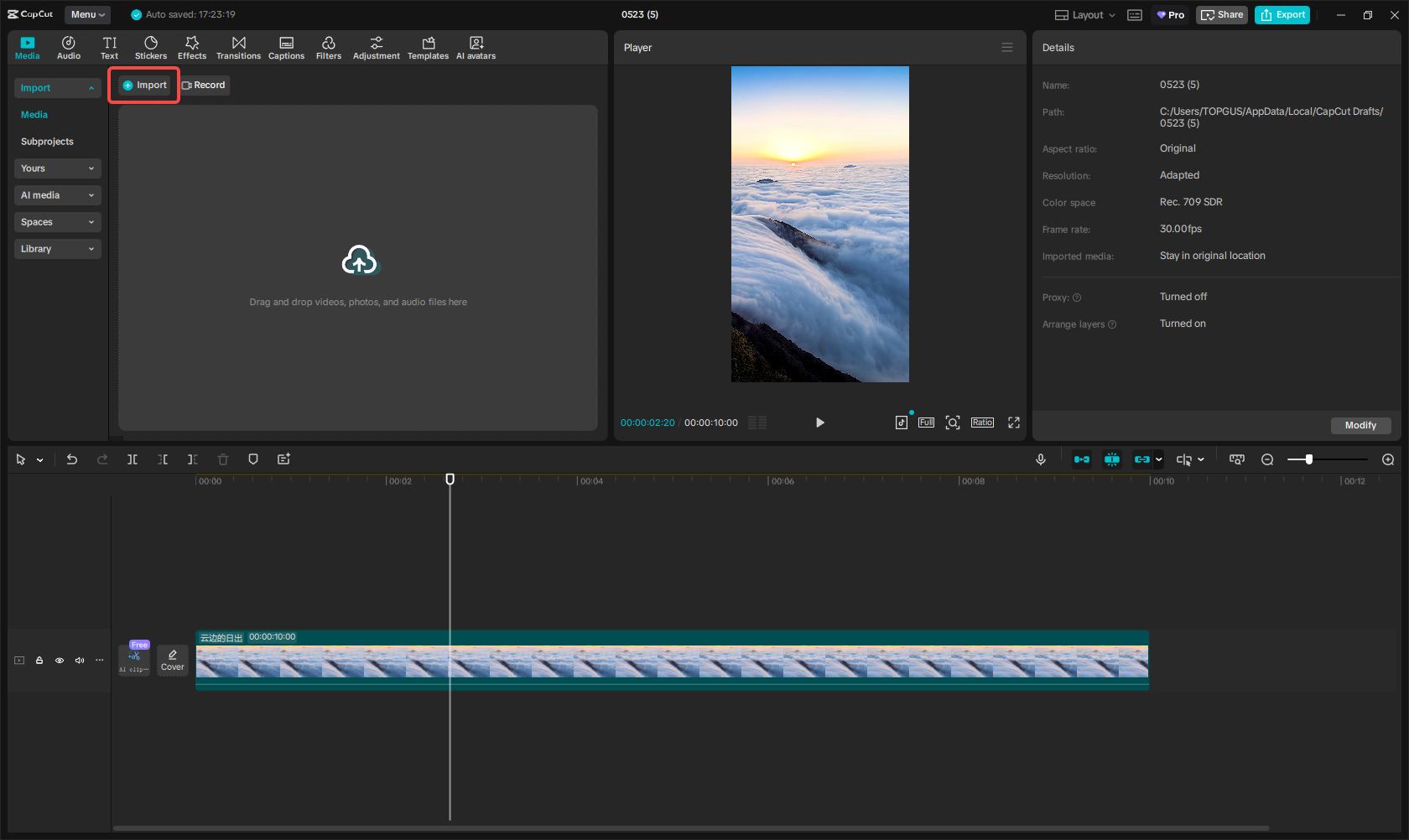Image resolution: width=1409 pixels, height=840 pixels.
Task: Click the Export button
Action: coord(1282,14)
